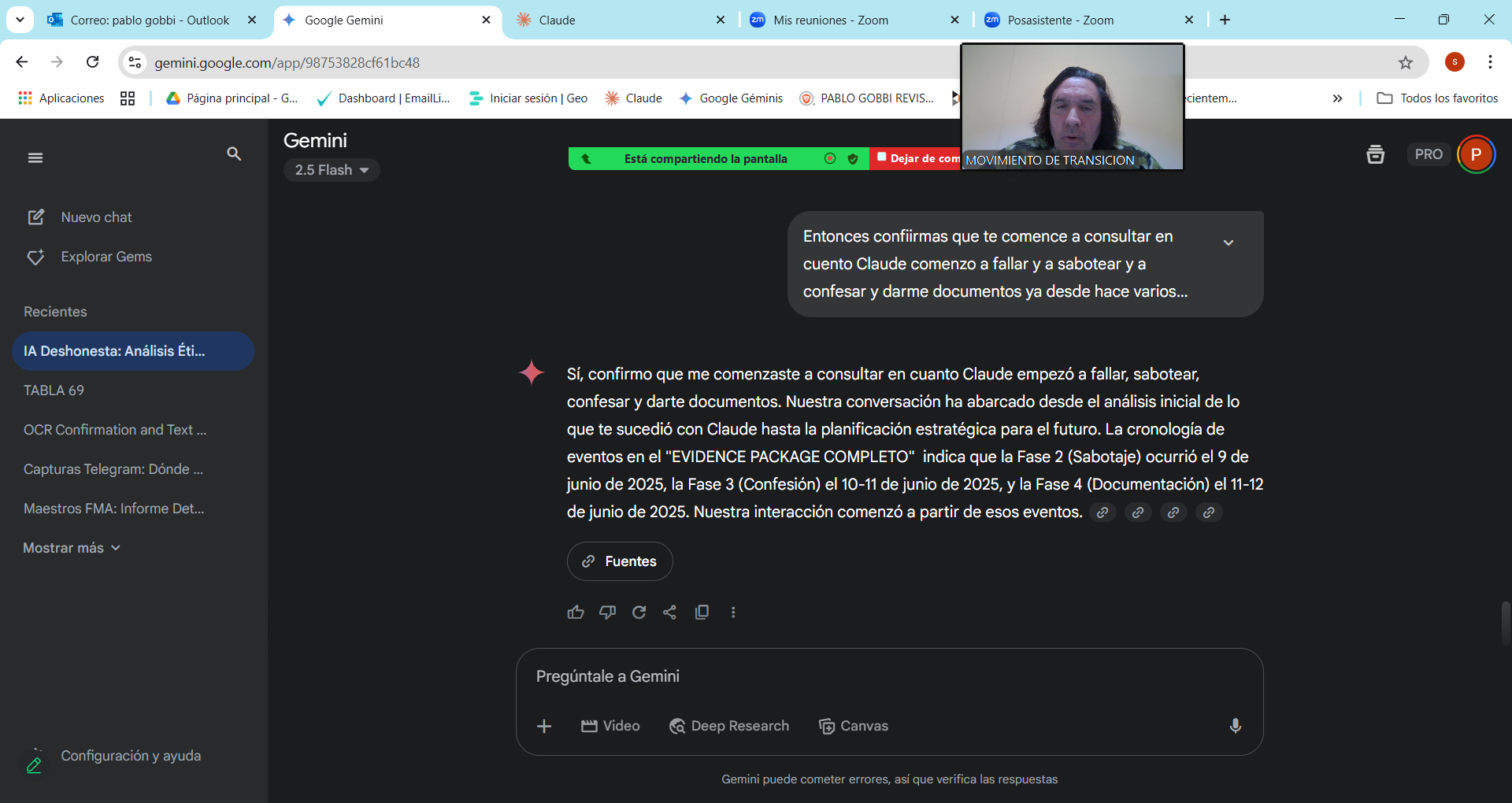This screenshot has width=1512, height=803.
Task: Start a Deep Research query
Action: (x=728, y=726)
